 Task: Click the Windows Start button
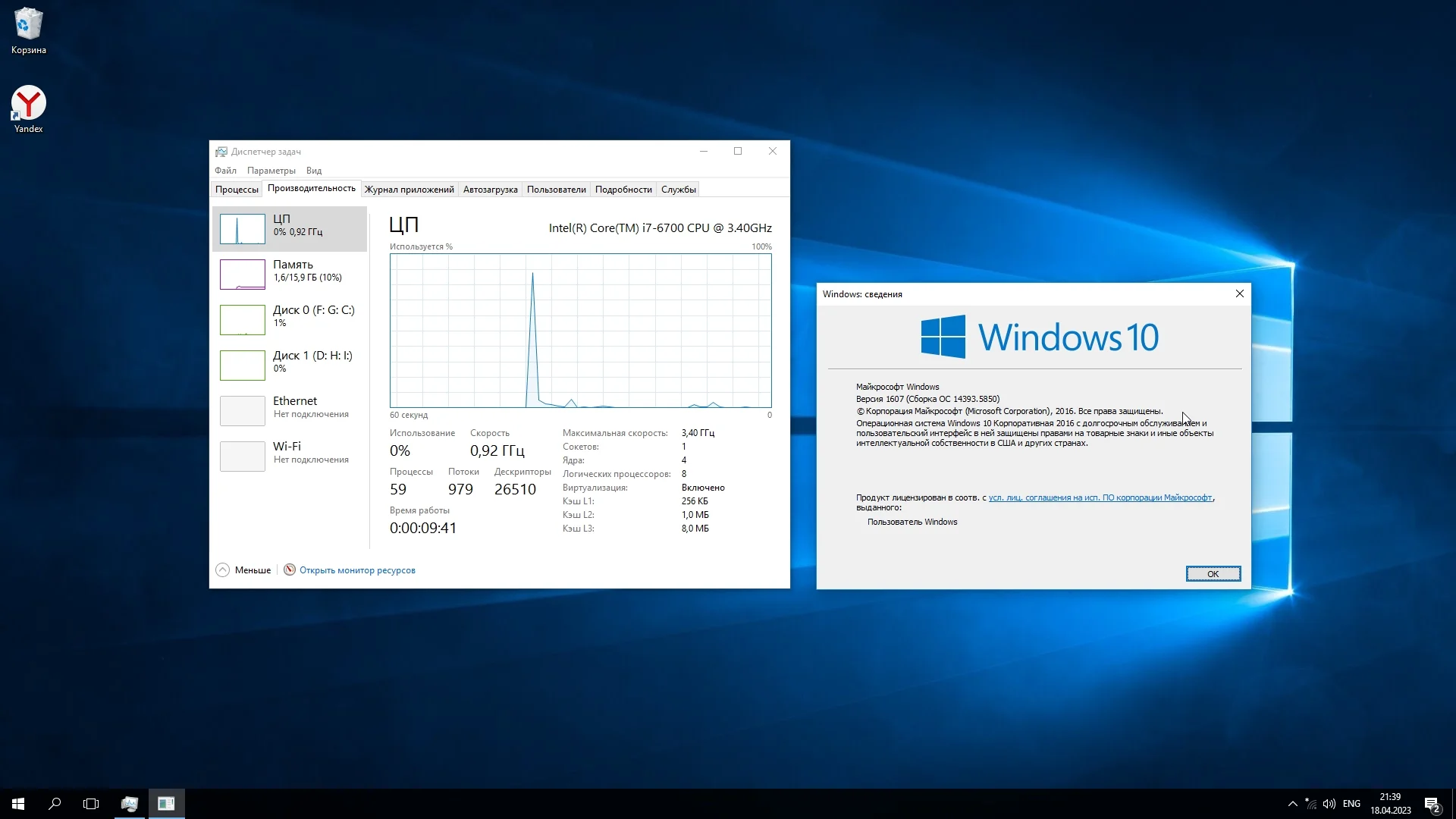pos(18,804)
